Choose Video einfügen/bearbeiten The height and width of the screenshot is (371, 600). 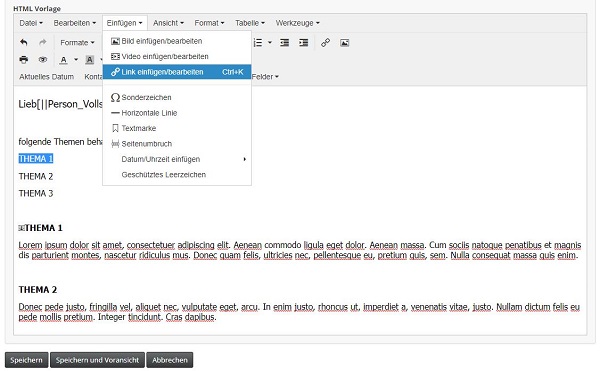(177, 56)
